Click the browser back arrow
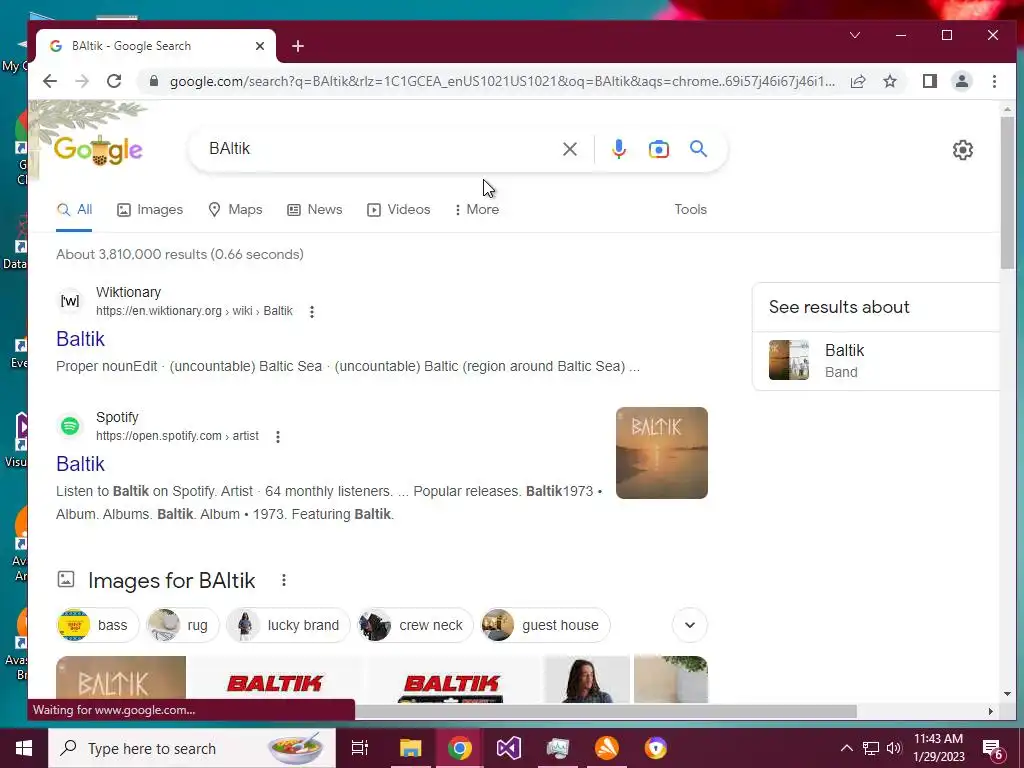This screenshot has height=768, width=1024. 50,81
